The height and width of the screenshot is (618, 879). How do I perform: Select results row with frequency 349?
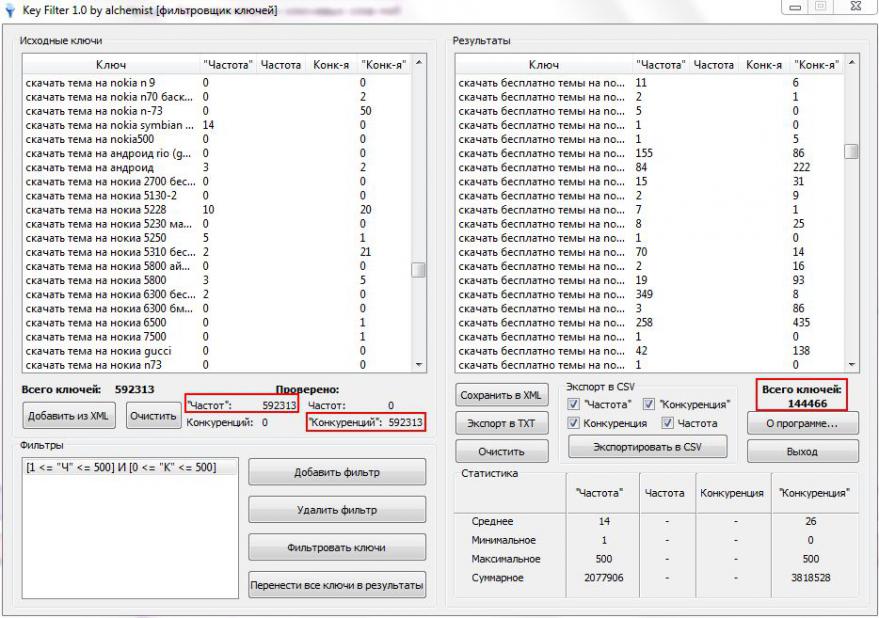coord(650,294)
